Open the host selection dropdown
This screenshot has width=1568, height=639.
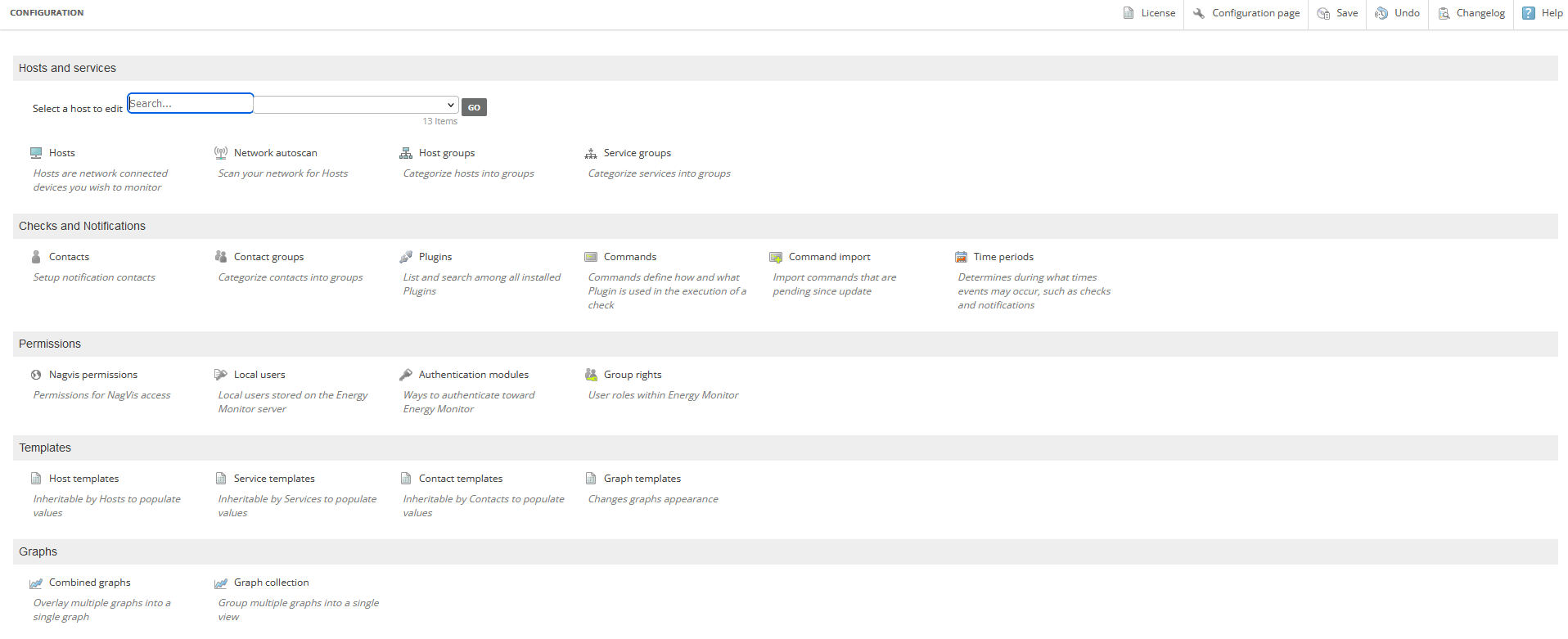356,105
